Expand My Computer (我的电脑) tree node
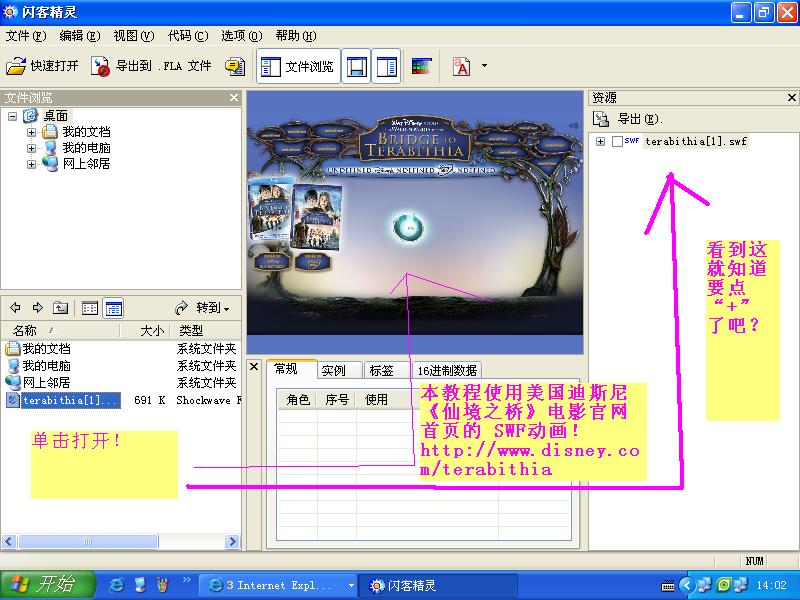 click(32, 148)
